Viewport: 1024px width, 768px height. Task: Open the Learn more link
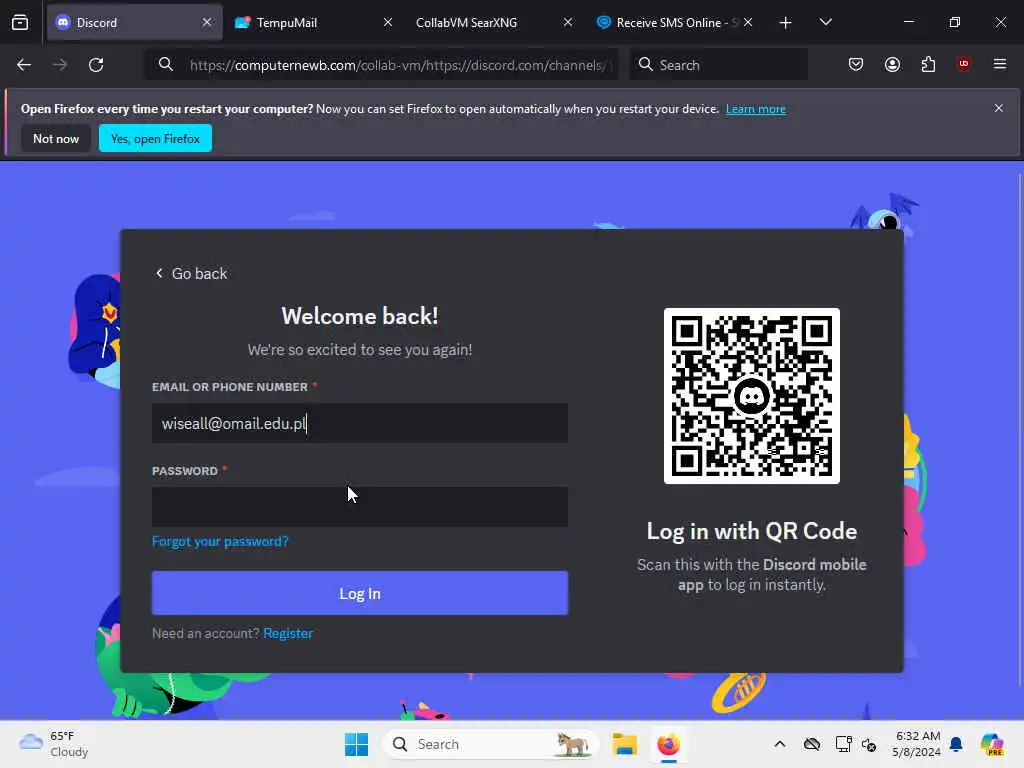click(756, 109)
